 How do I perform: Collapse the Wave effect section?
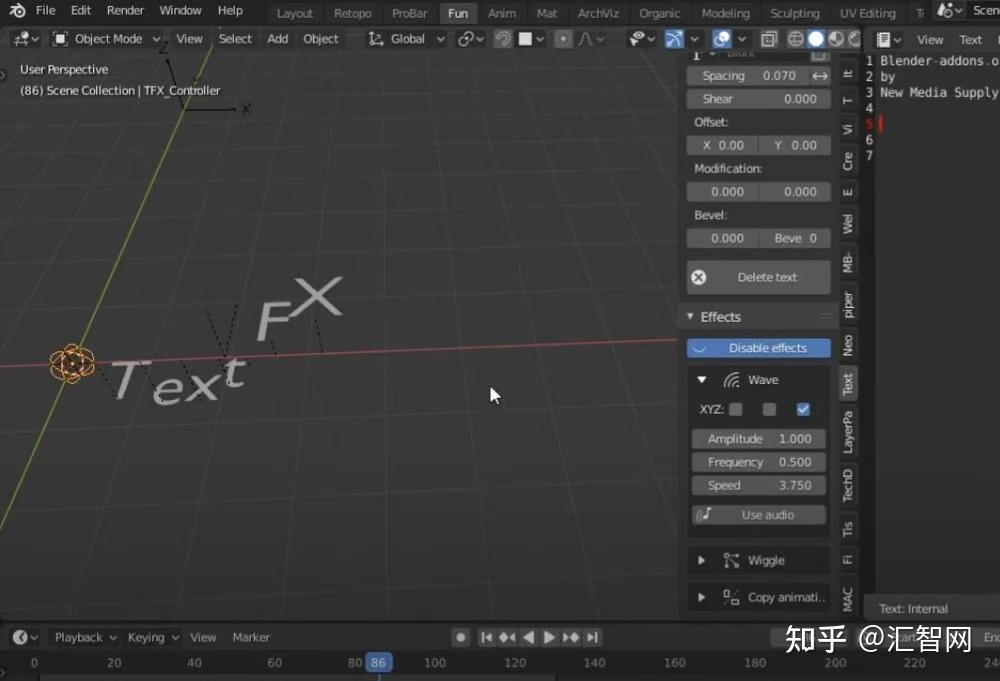coord(701,379)
